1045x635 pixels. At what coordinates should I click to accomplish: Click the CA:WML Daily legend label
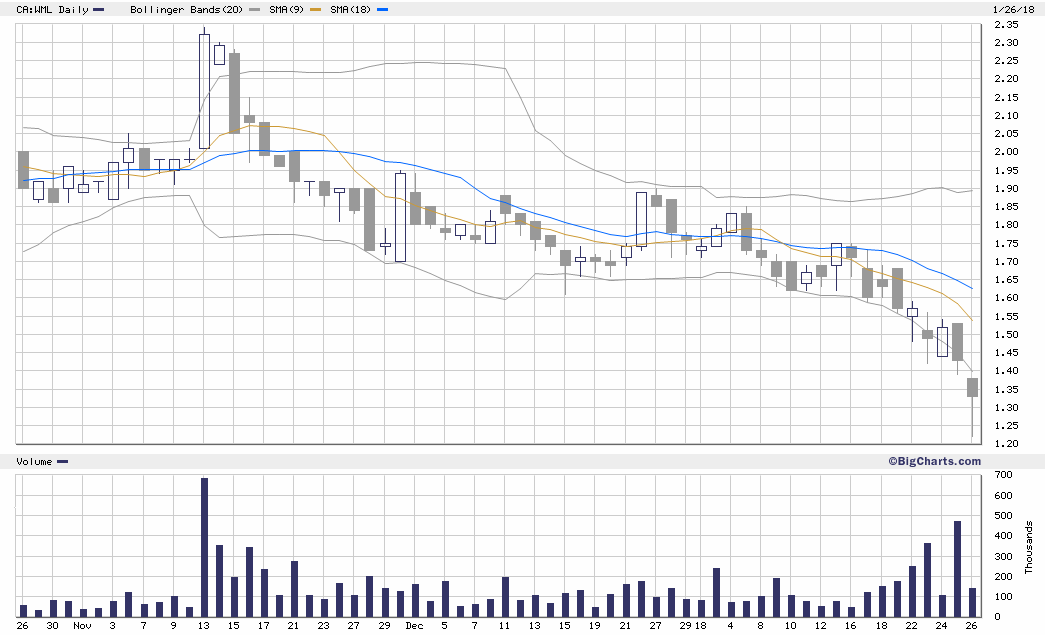pyautogui.click(x=46, y=9)
